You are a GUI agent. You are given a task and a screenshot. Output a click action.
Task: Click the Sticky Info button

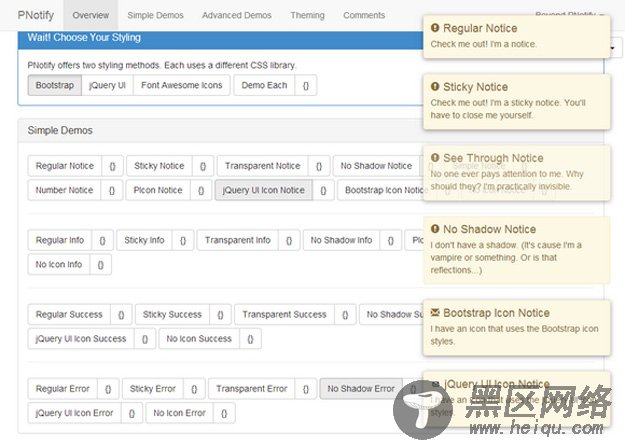pyautogui.click(x=144, y=240)
